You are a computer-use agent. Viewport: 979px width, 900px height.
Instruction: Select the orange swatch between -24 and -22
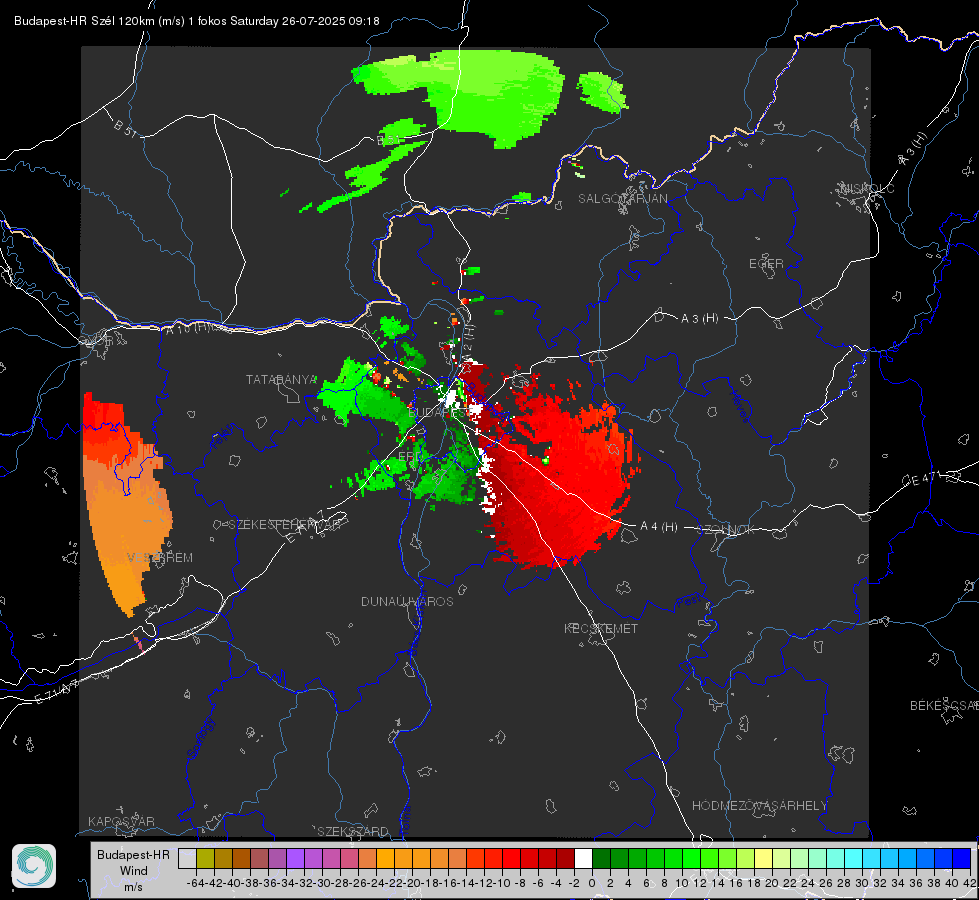pos(385,858)
